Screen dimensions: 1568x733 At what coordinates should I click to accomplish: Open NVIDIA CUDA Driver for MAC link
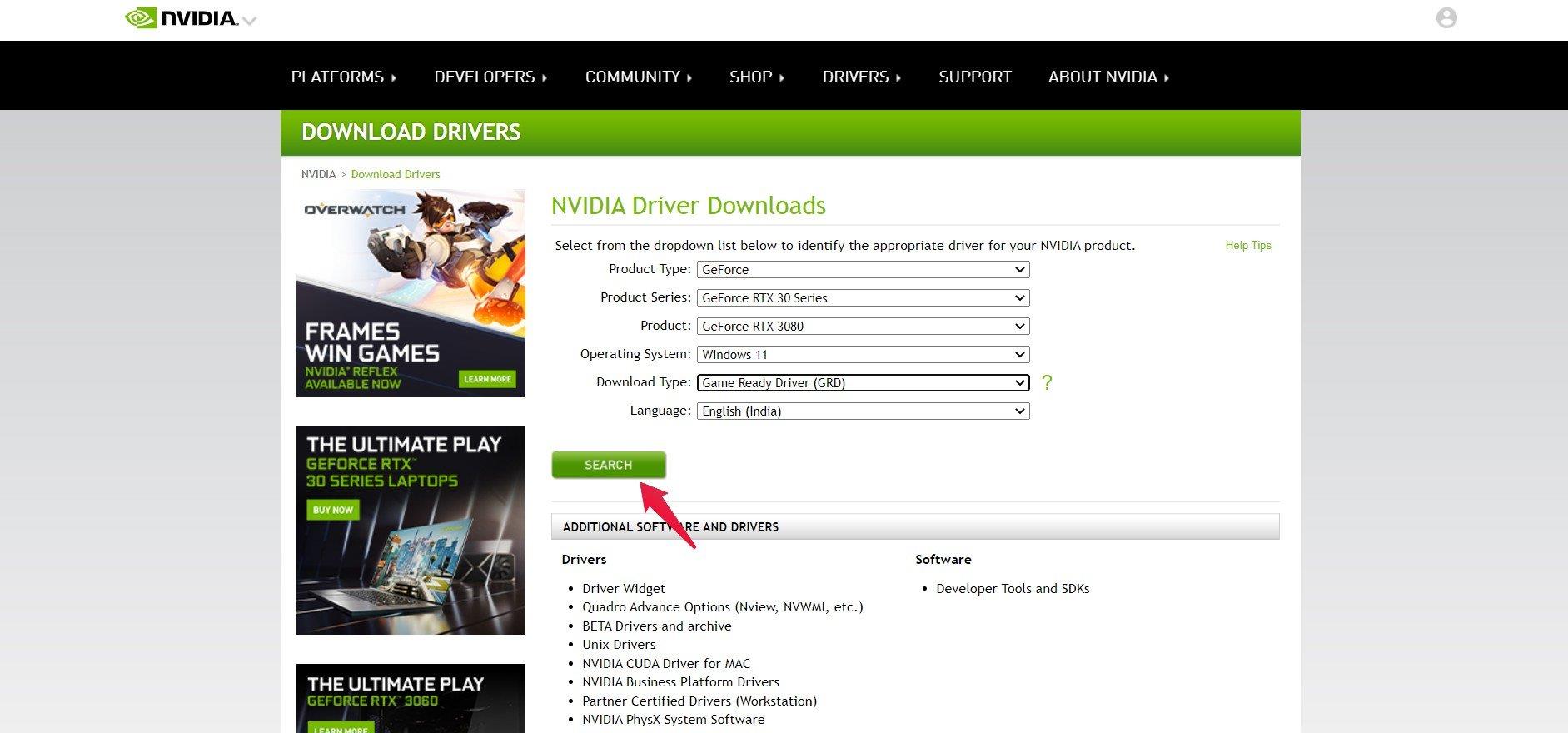[x=666, y=664]
